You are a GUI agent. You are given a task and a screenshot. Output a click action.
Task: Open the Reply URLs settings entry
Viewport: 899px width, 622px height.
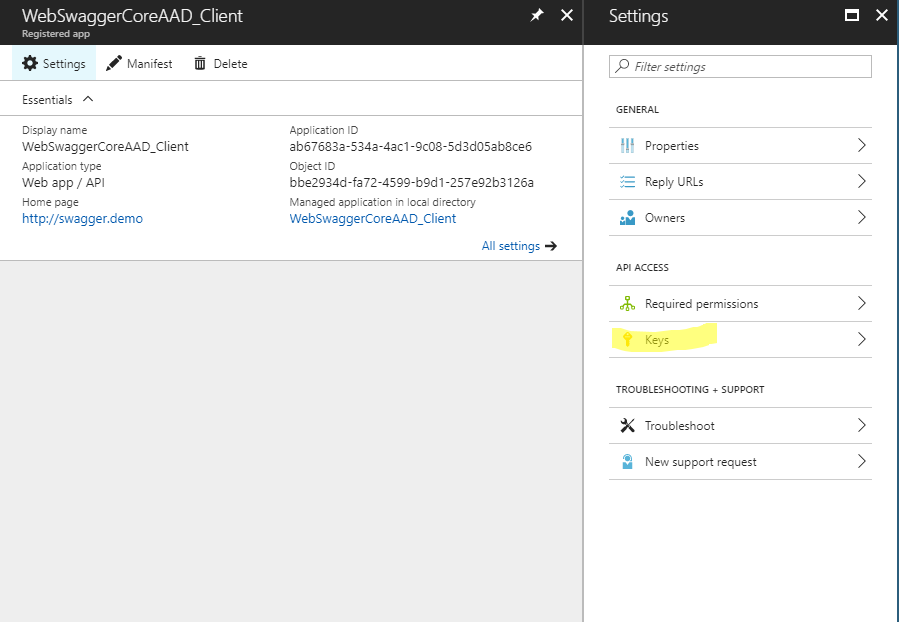coord(740,182)
